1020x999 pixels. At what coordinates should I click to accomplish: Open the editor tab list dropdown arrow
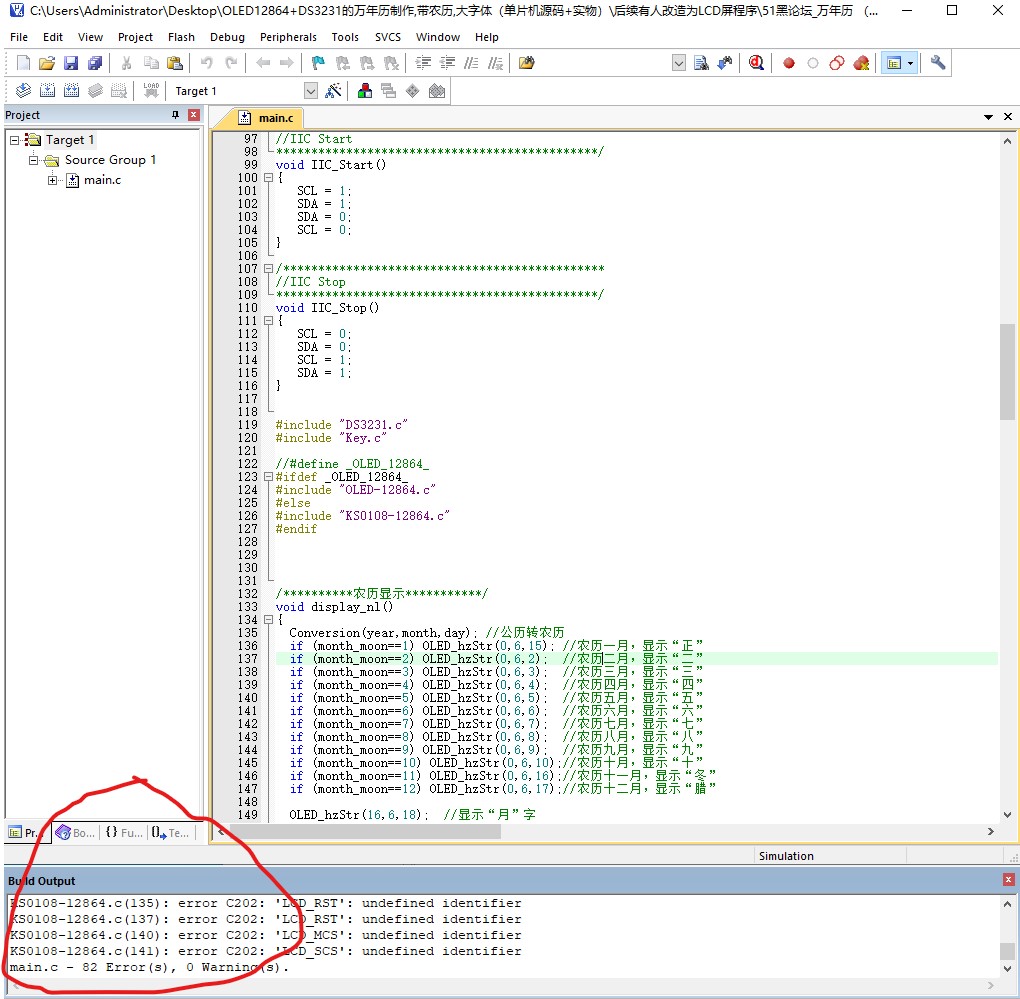click(988, 116)
